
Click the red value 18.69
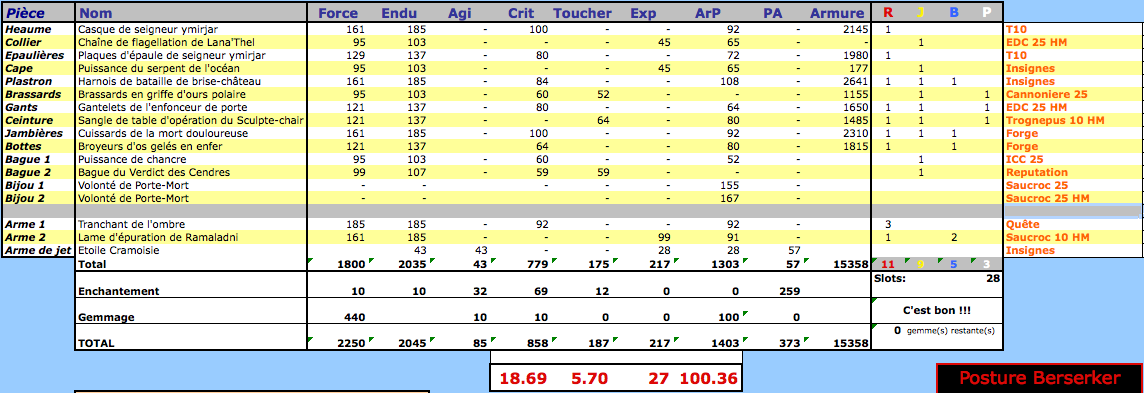click(x=523, y=379)
